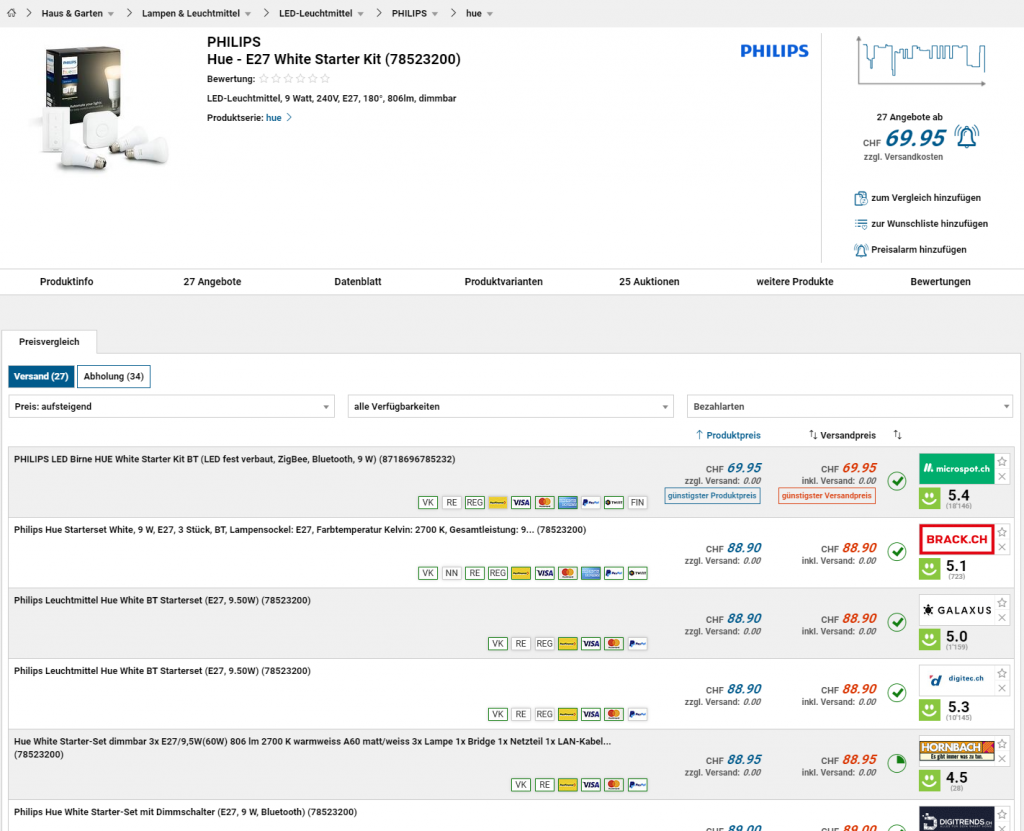Open the price history chart
Screen dimensions: 1024x831
[920, 65]
